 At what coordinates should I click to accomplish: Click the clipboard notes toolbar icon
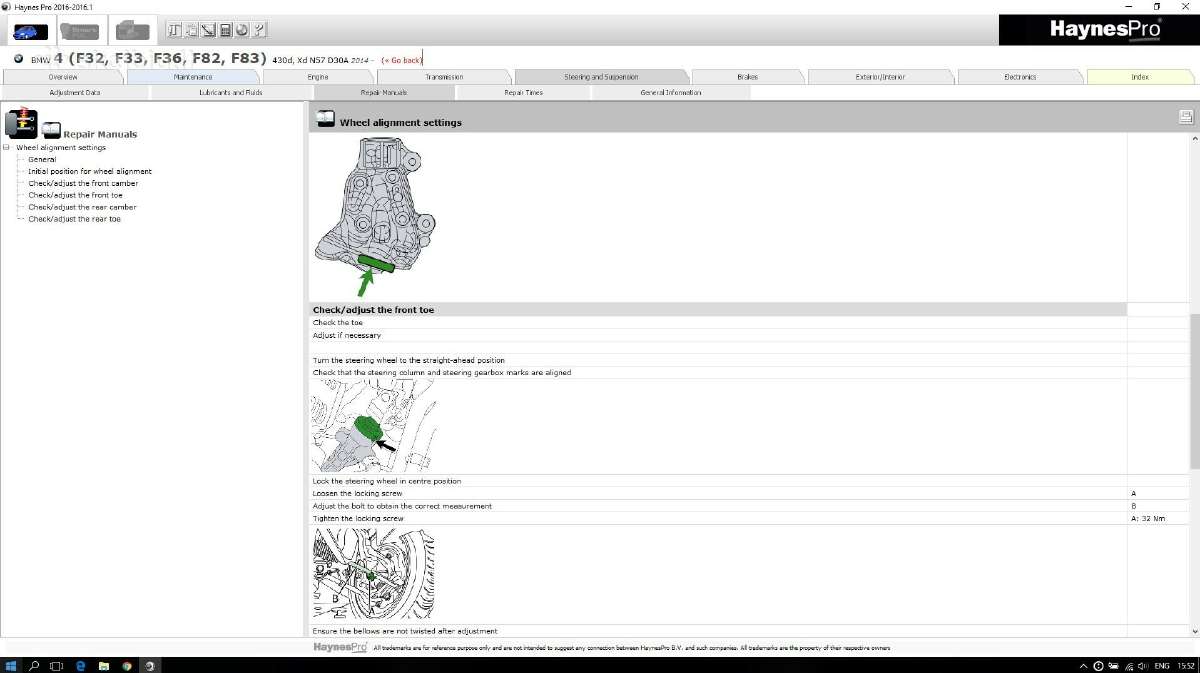pos(192,30)
